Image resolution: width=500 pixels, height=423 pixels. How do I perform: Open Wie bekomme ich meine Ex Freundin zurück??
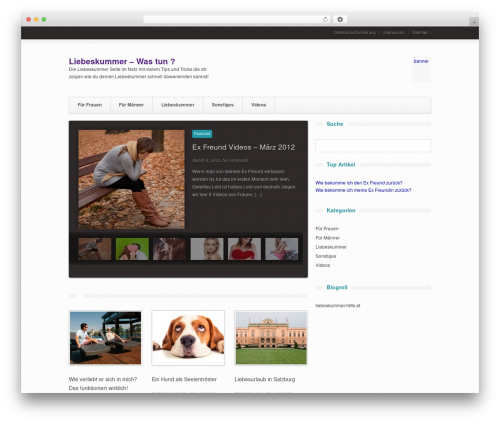pos(363,190)
